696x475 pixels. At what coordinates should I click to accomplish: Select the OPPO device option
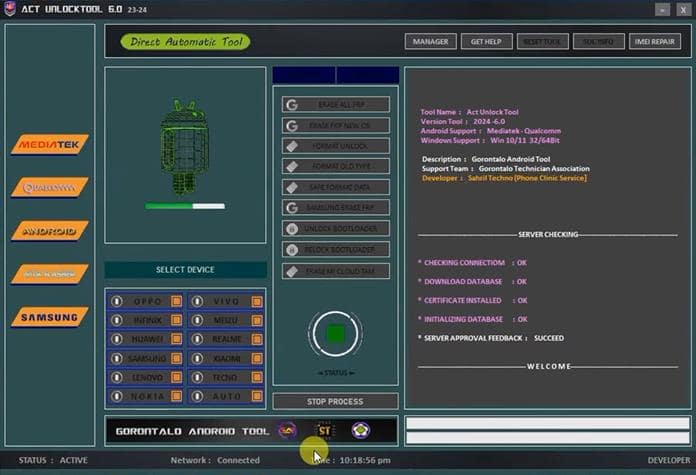point(146,301)
